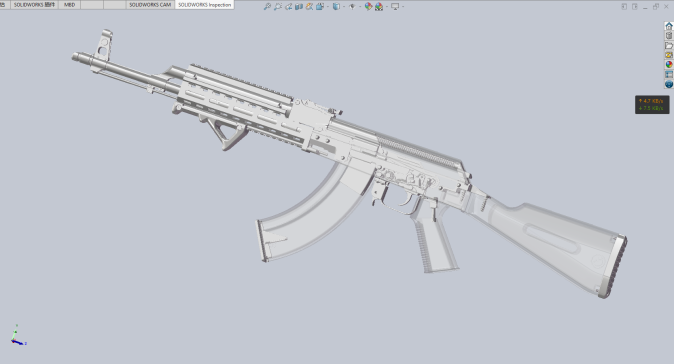The image size is (674, 364).
Task: Click the View Orientation cube icon
Action: (x=320, y=6)
